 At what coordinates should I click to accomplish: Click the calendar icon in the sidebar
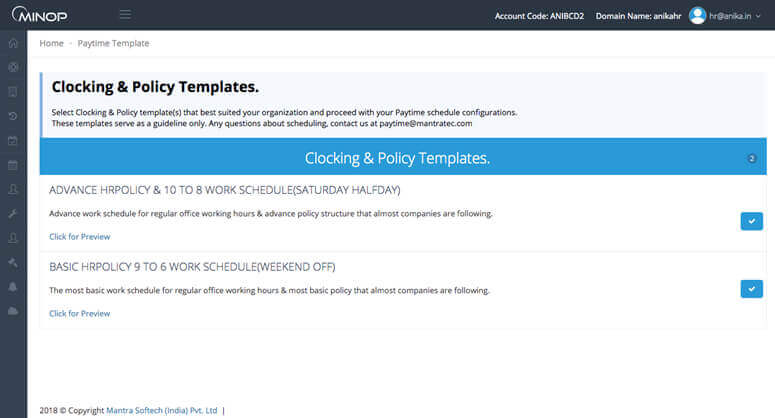13,165
